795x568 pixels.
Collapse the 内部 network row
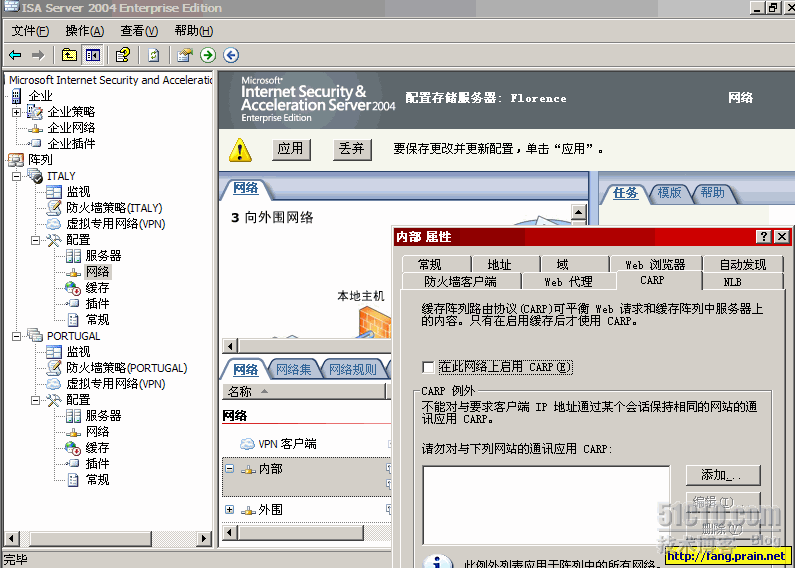[x=230, y=469]
